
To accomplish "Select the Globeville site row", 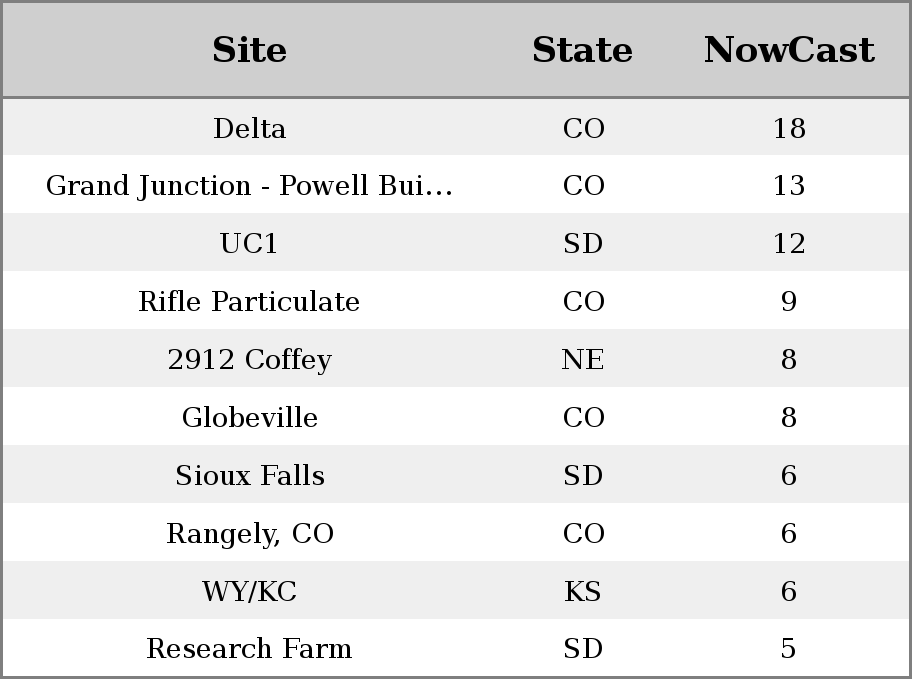I will [456, 417].
